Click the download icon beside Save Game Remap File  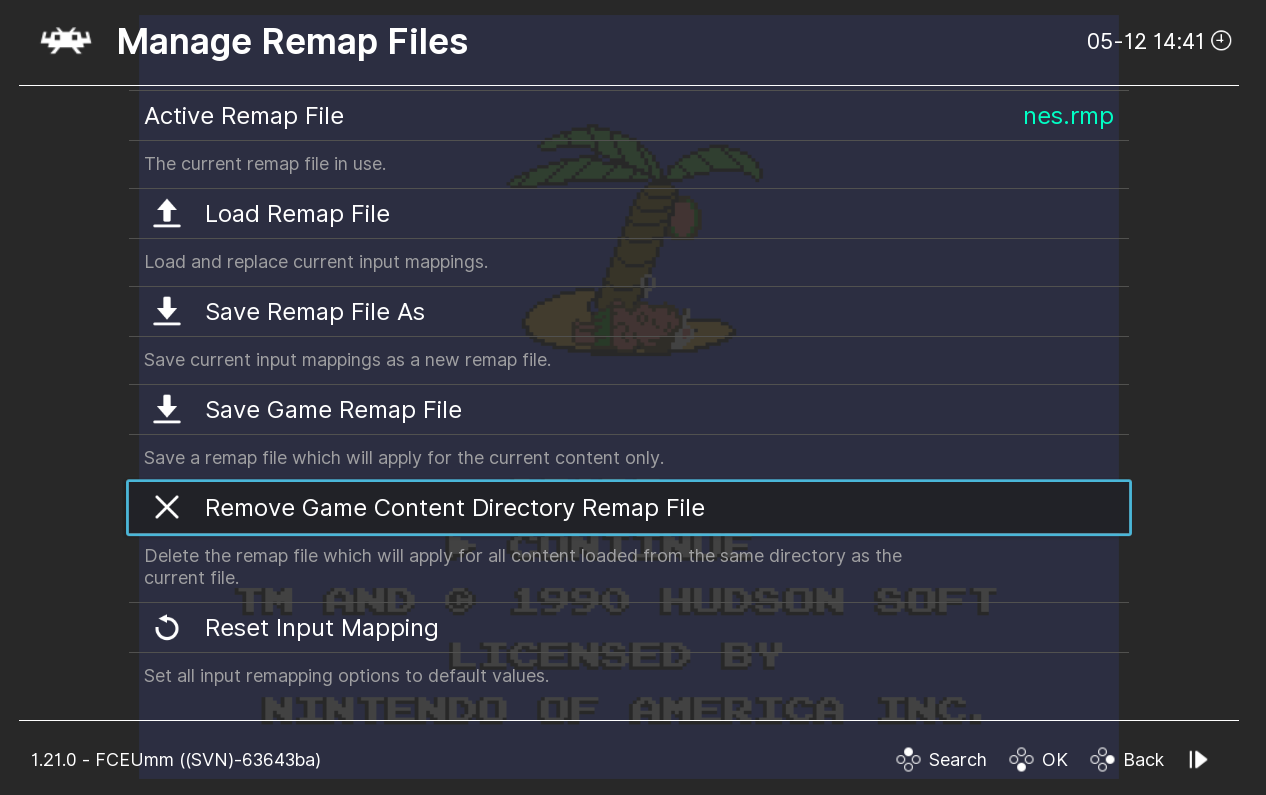(x=167, y=410)
